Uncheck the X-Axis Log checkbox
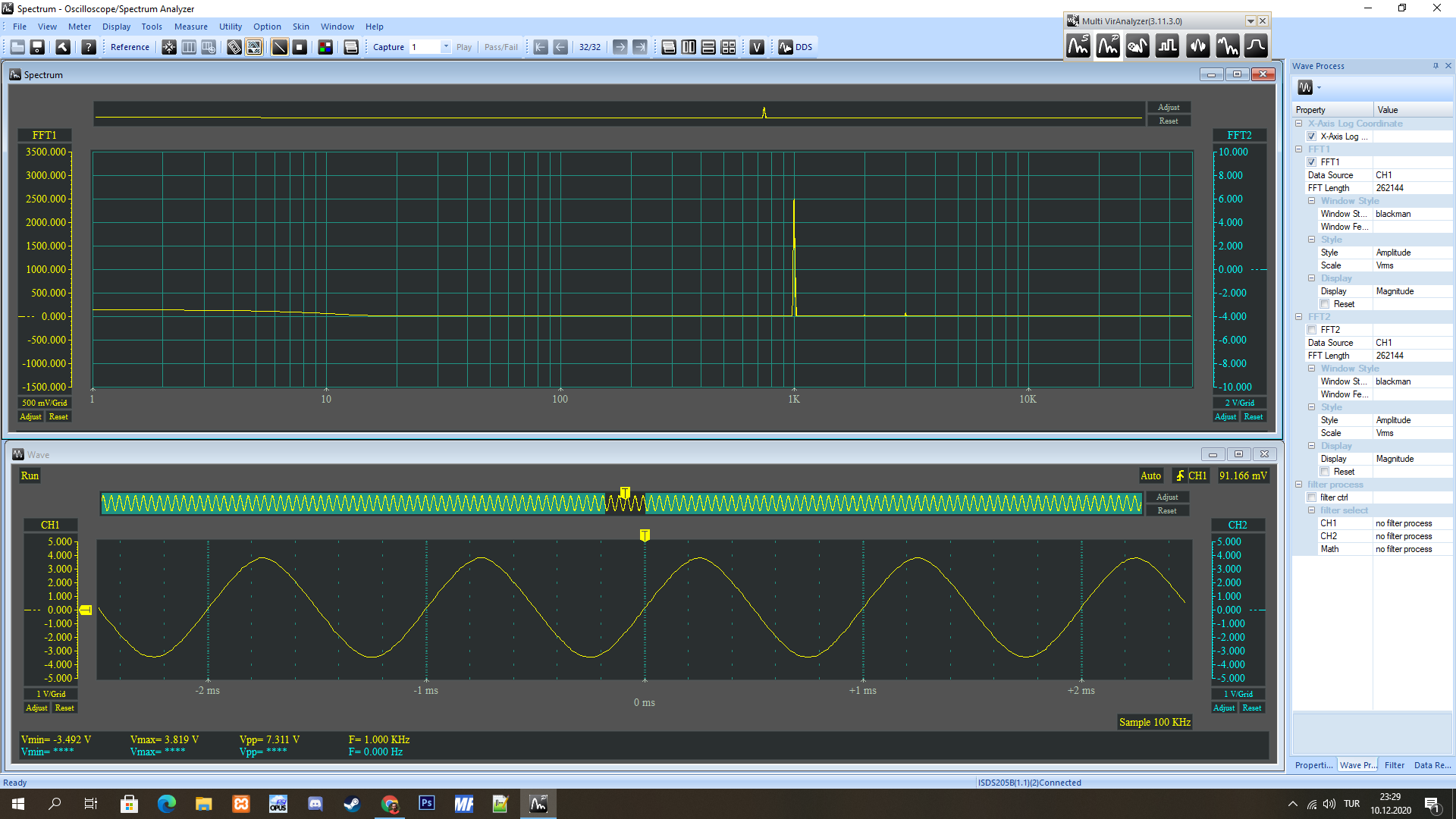This screenshot has width=1456, height=819. click(1311, 136)
